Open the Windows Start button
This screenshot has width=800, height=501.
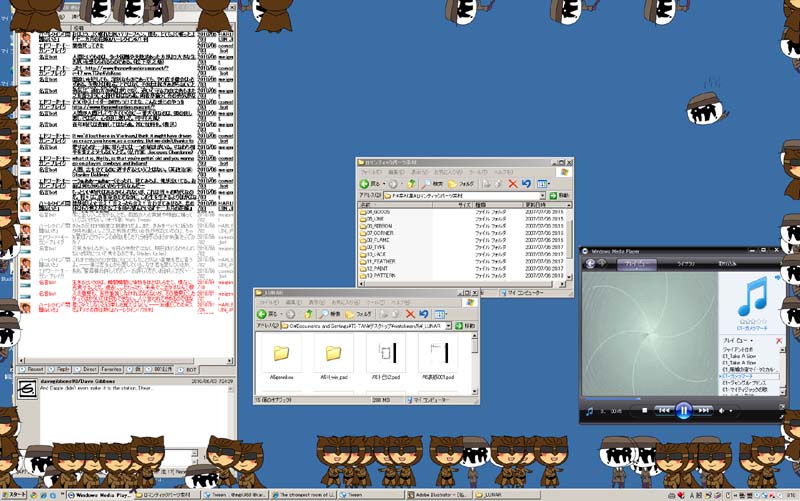14,495
